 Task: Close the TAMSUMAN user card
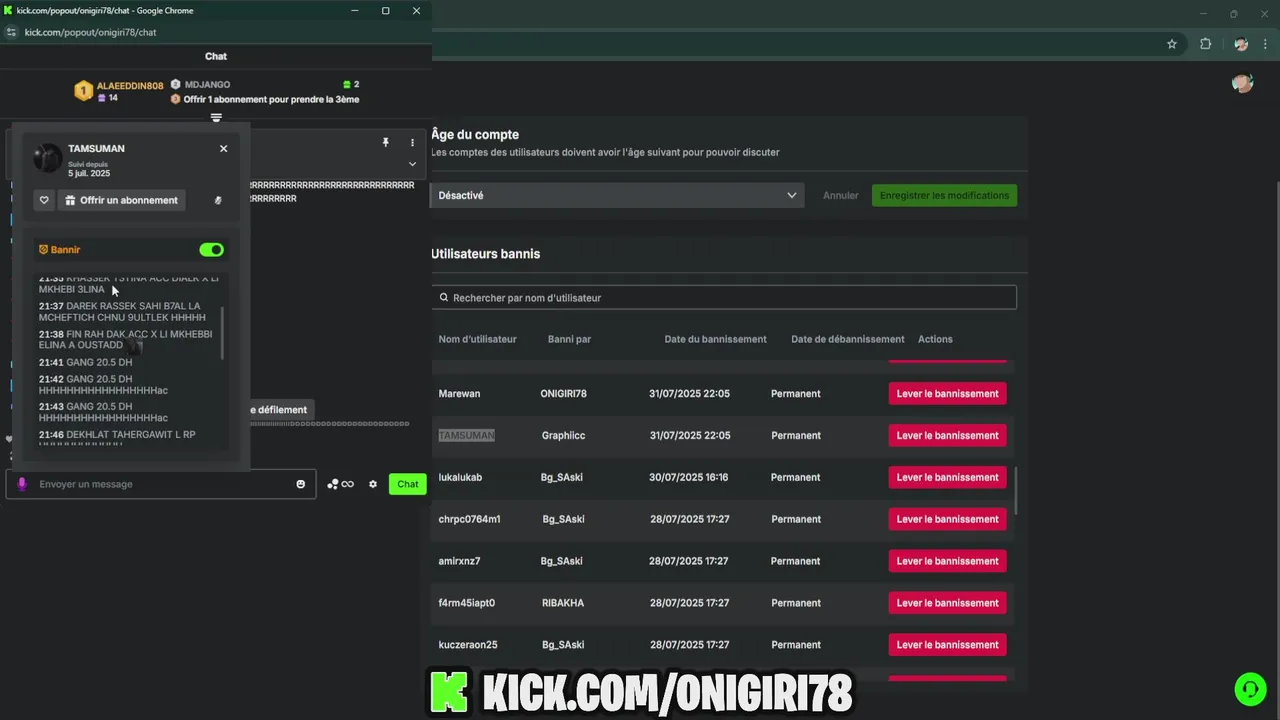223,148
